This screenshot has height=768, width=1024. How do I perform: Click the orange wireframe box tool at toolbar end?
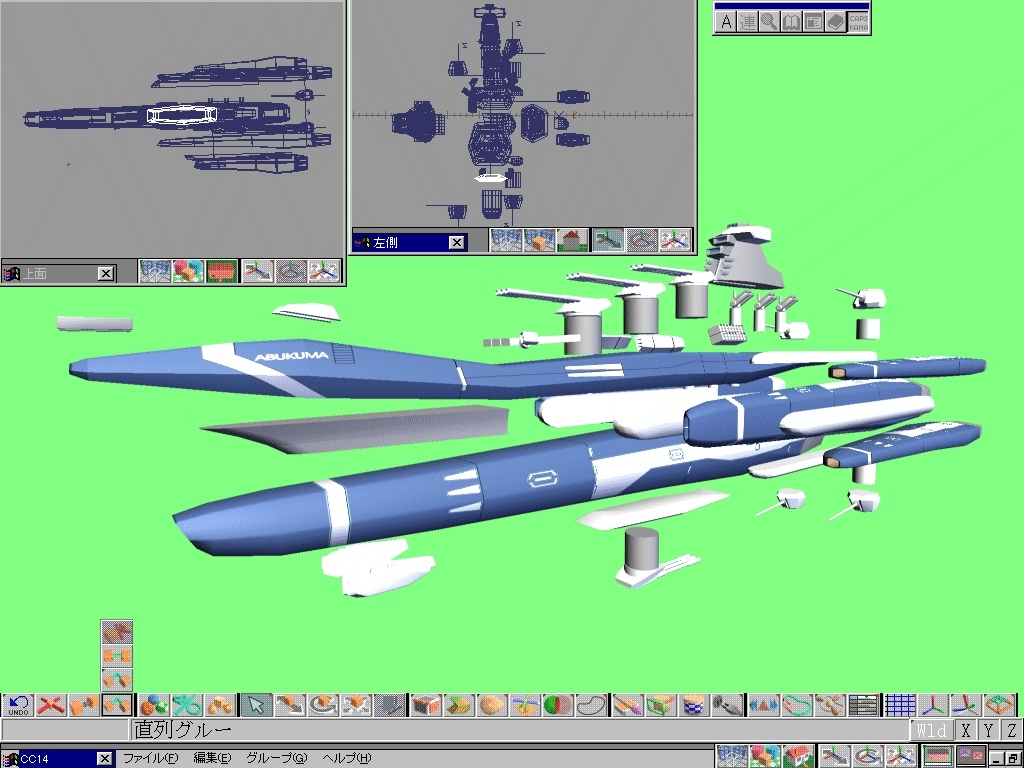[x=1000, y=705]
